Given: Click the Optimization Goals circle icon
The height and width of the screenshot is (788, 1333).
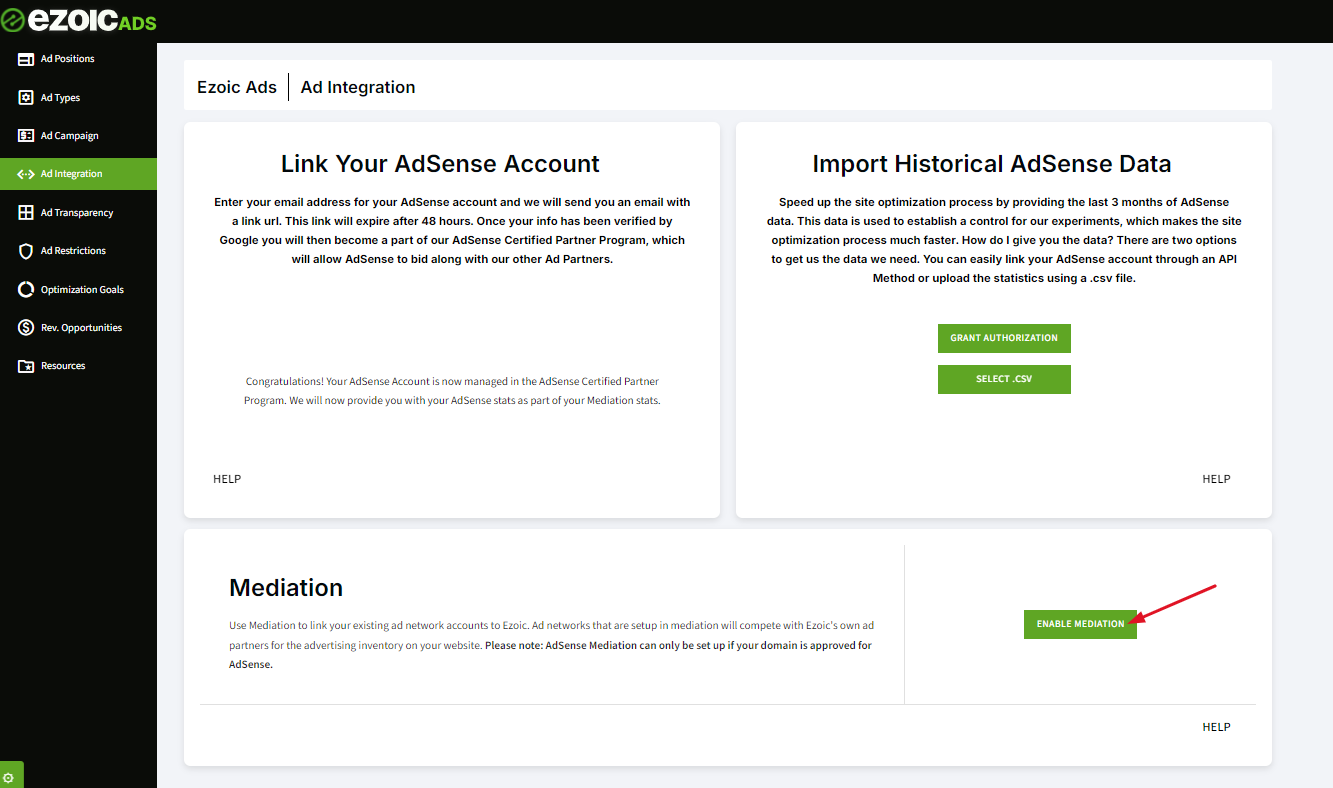Looking at the screenshot, I should pyautogui.click(x=26, y=290).
